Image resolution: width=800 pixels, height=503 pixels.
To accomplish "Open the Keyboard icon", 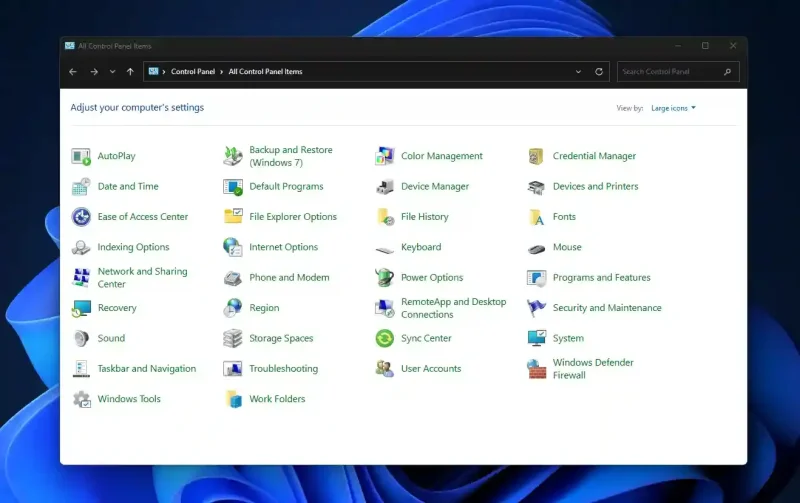I will pyautogui.click(x=385, y=249).
